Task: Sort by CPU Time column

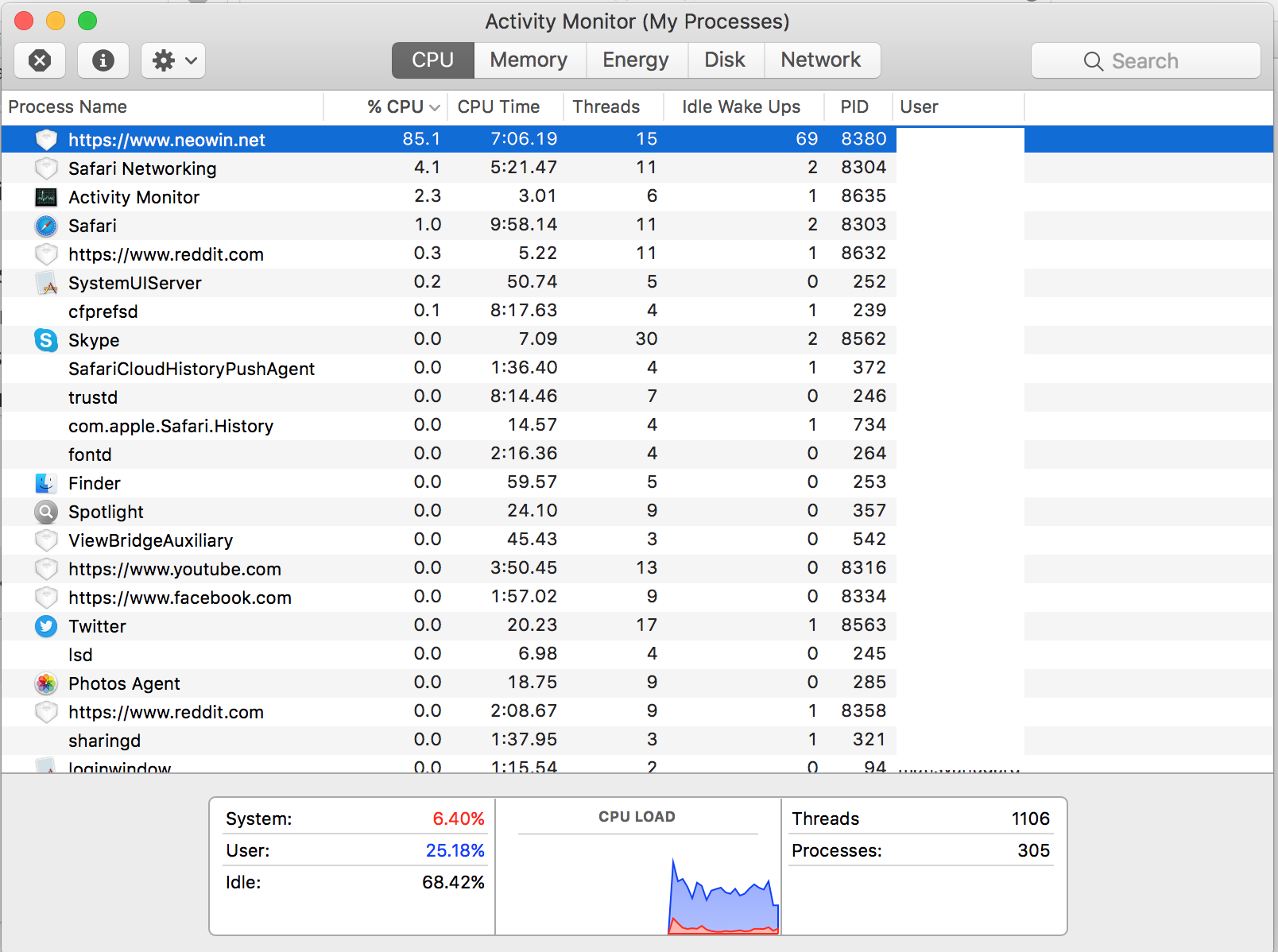Action: [x=505, y=107]
